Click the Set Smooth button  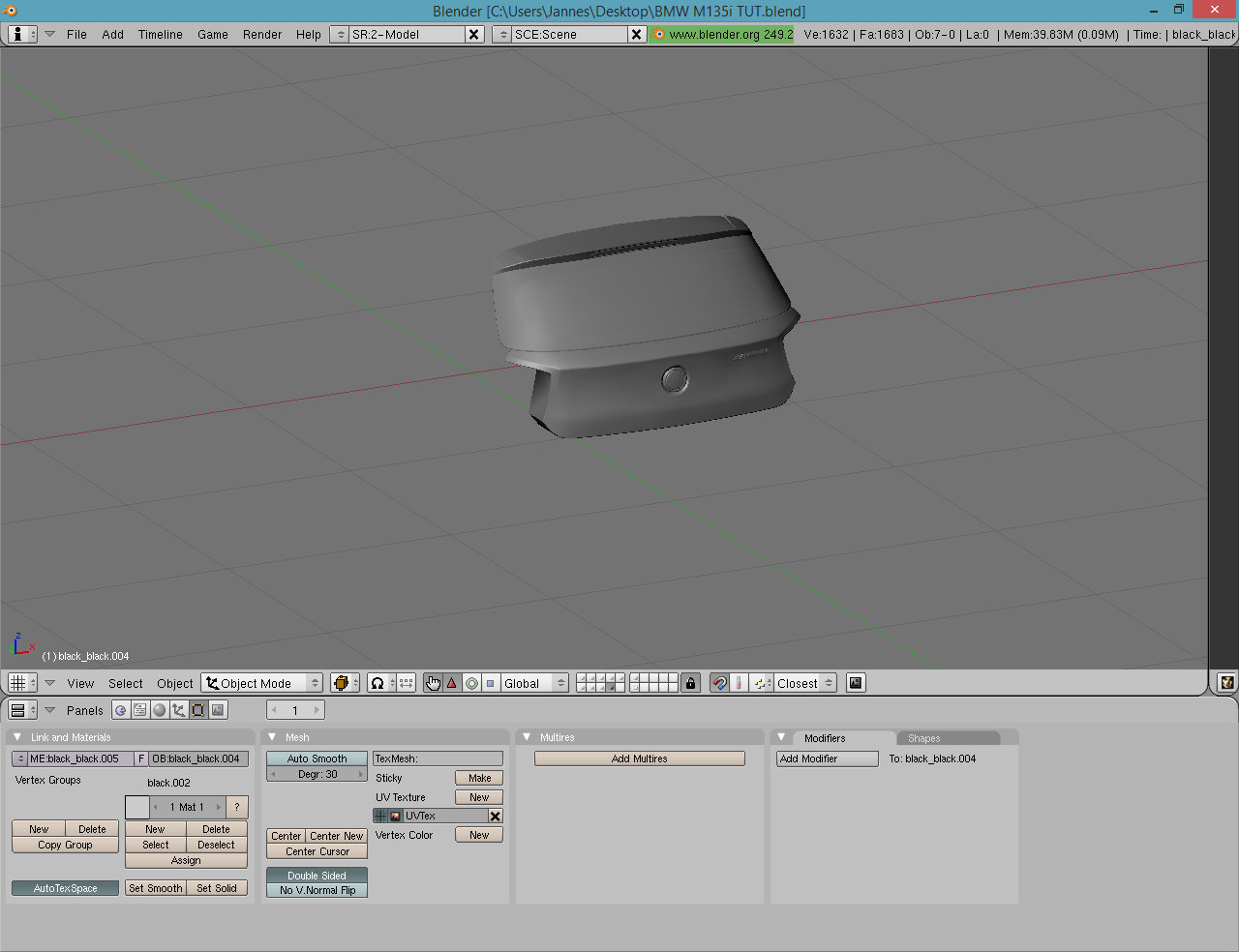[x=155, y=888]
